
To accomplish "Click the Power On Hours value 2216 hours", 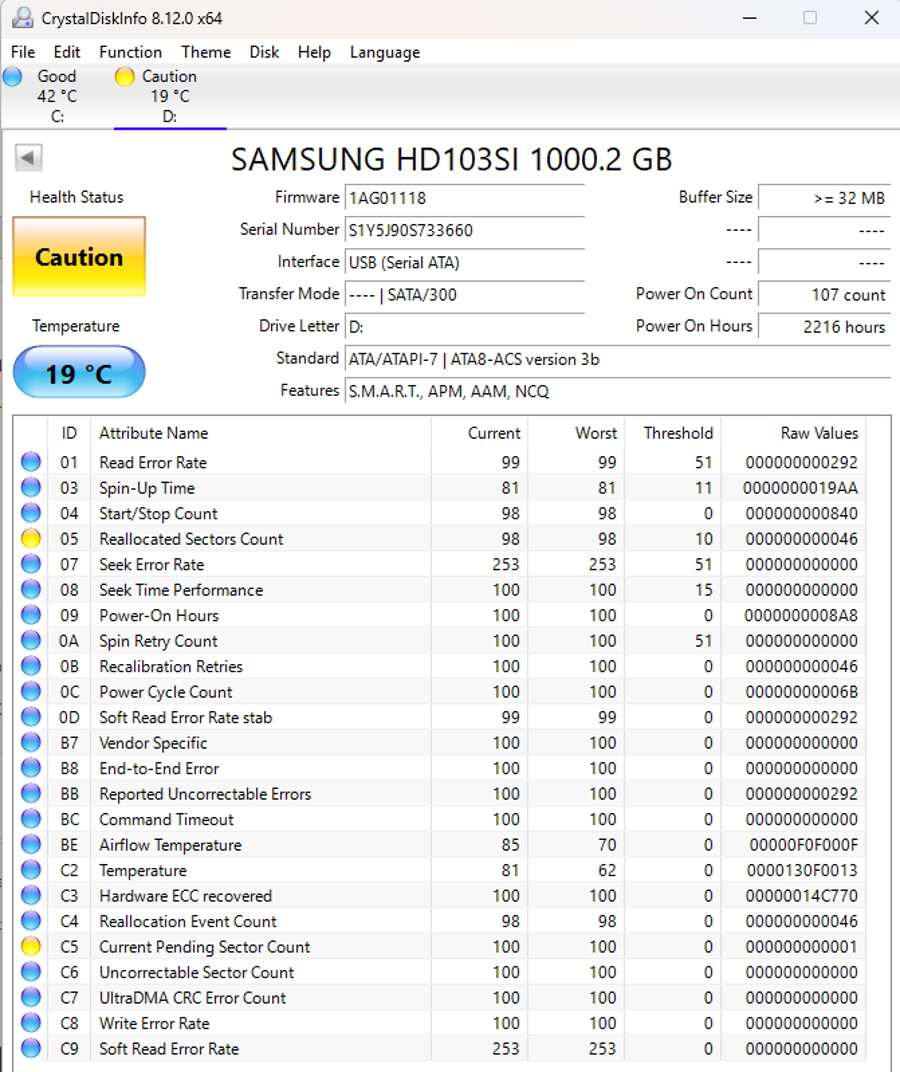I will pos(824,327).
